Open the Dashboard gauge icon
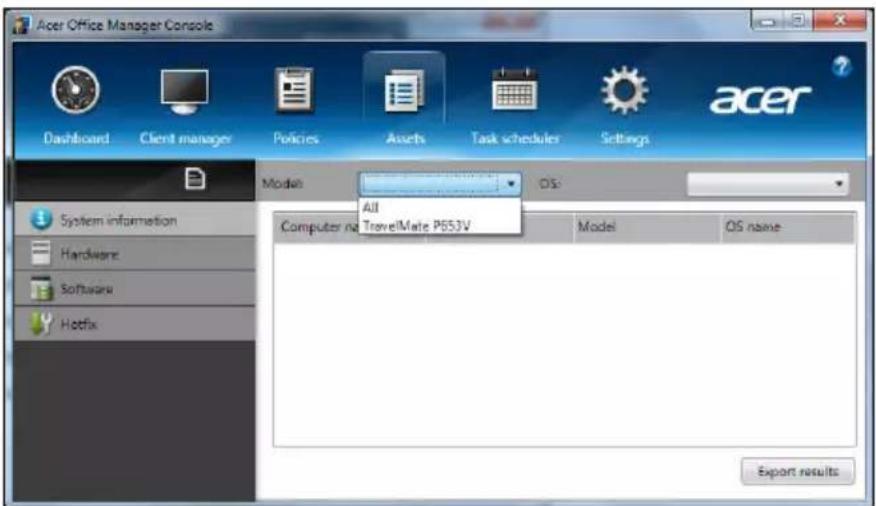Screen dimensions: 876x506 (x=75, y=90)
